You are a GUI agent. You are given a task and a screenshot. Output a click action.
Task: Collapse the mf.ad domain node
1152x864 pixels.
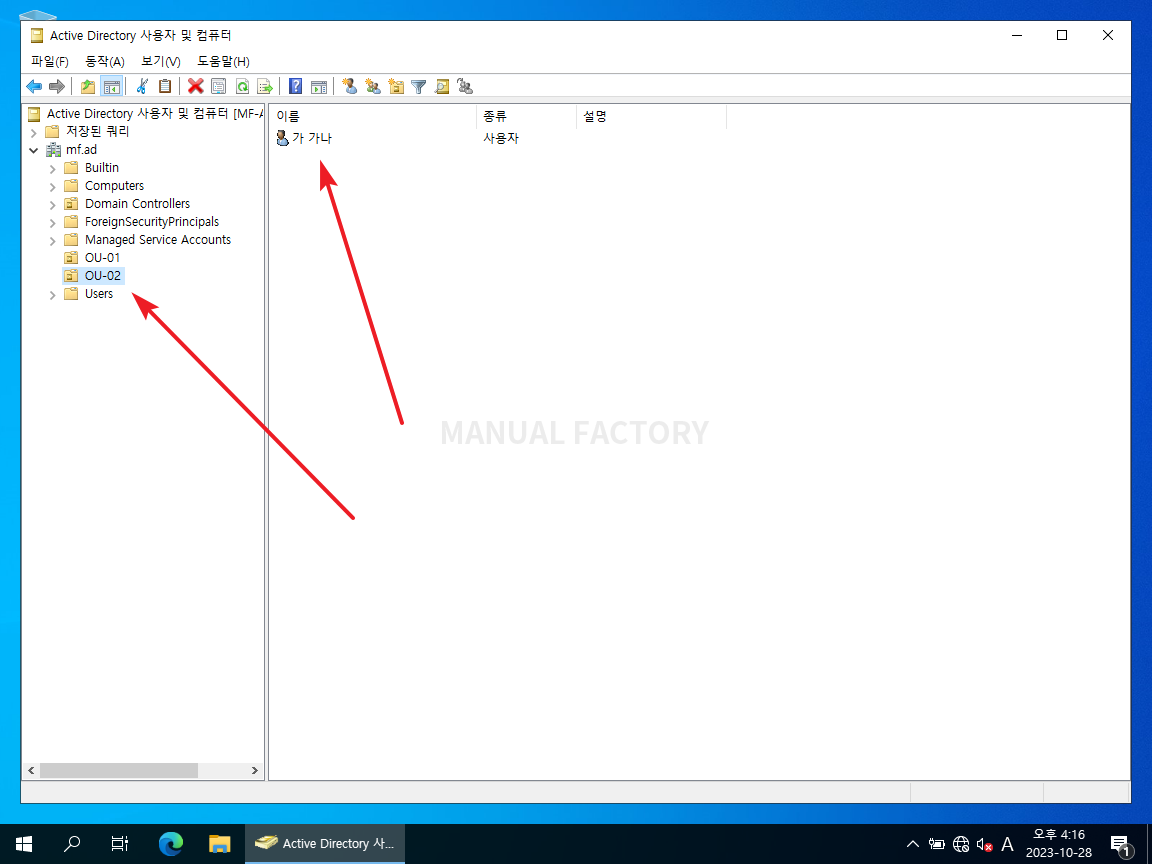pyautogui.click(x=34, y=150)
